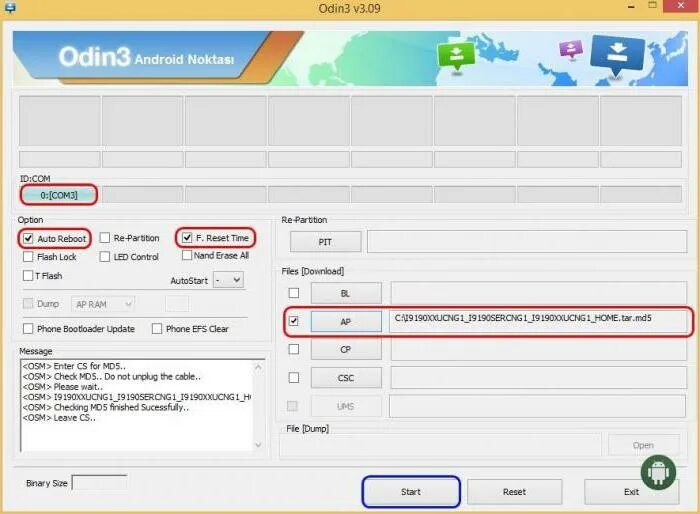Click the AP file button
This screenshot has width=700, height=514.
(346, 322)
